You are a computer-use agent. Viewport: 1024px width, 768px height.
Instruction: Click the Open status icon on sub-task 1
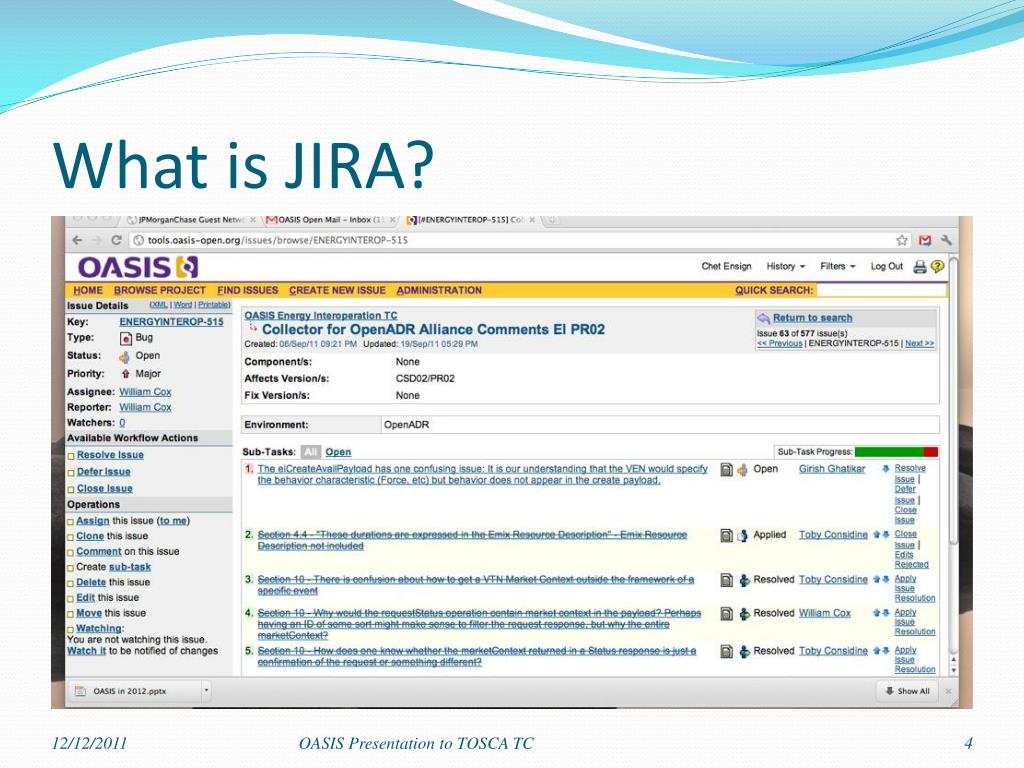(743, 470)
